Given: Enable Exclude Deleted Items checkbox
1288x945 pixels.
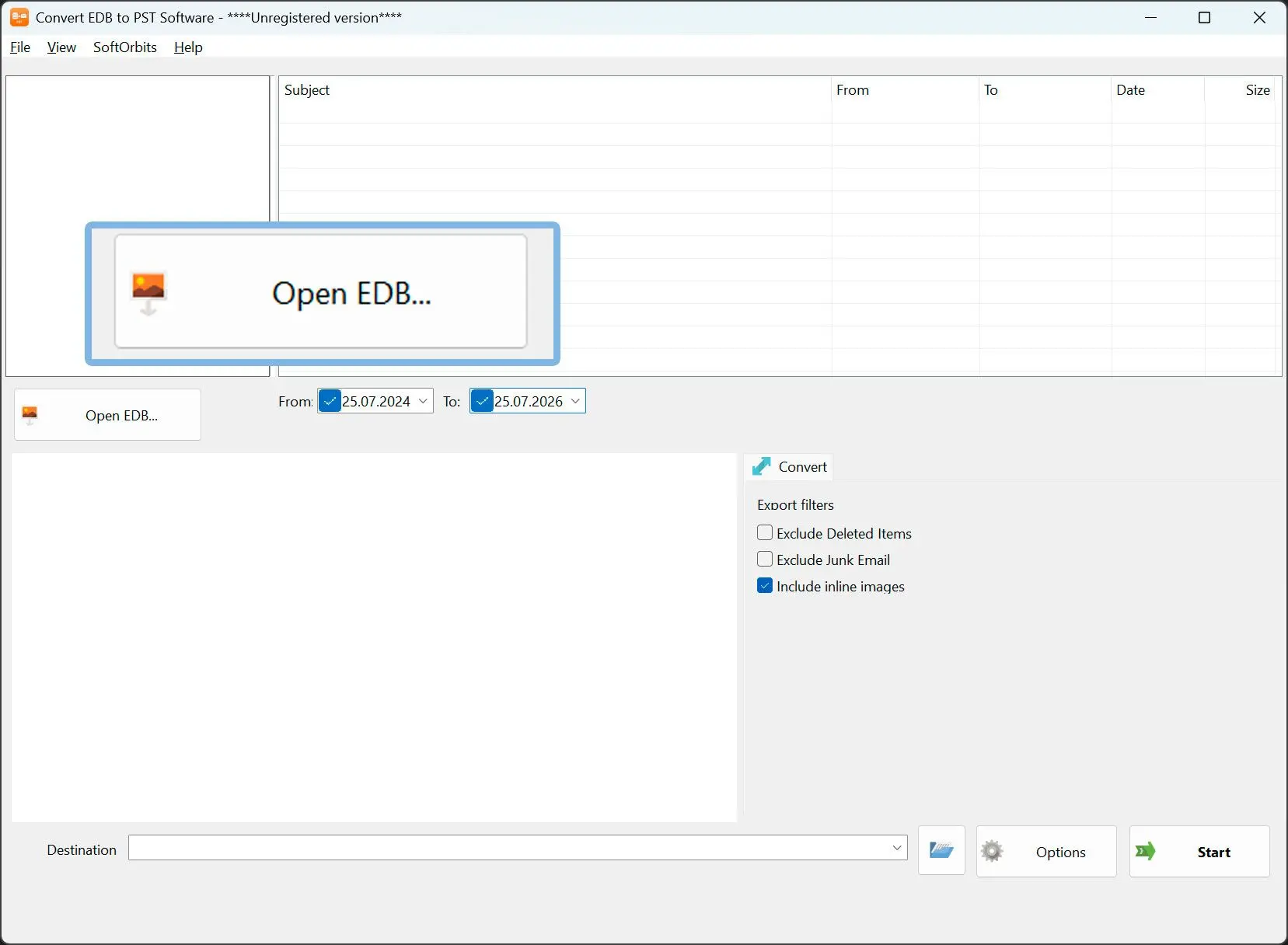Looking at the screenshot, I should point(765,533).
